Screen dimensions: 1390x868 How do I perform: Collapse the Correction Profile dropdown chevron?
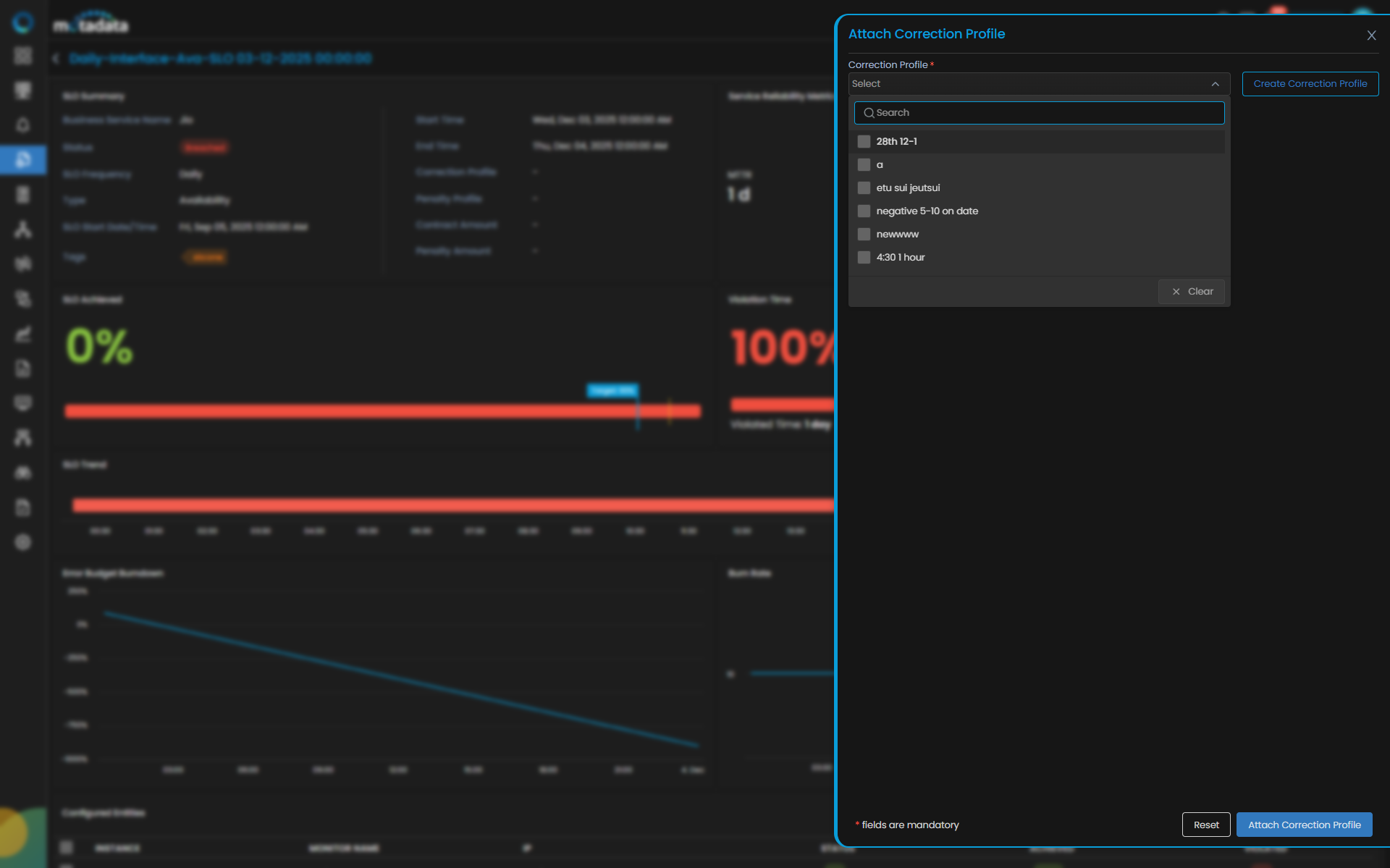[x=1216, y=84]
